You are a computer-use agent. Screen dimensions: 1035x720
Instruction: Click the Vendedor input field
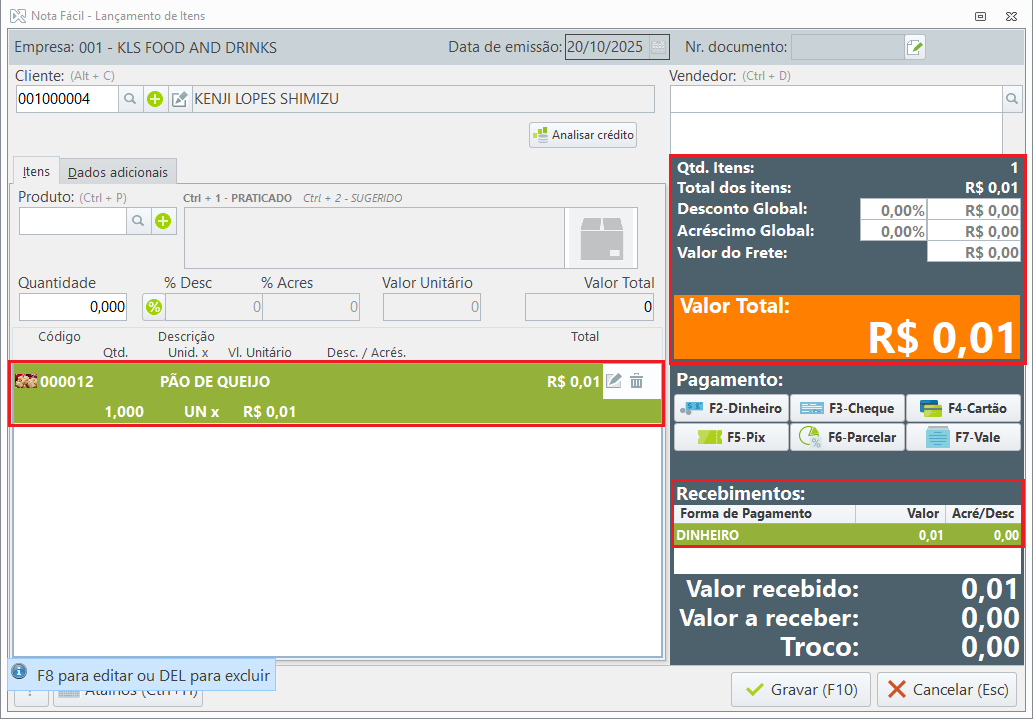836,99
